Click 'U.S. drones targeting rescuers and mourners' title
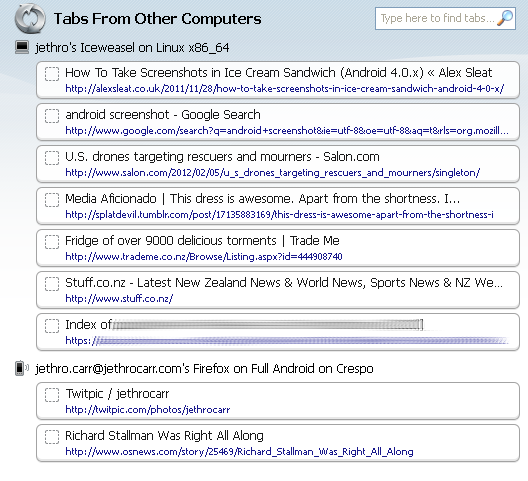Viewport: 528px width, 481px height. click(222, 157)
